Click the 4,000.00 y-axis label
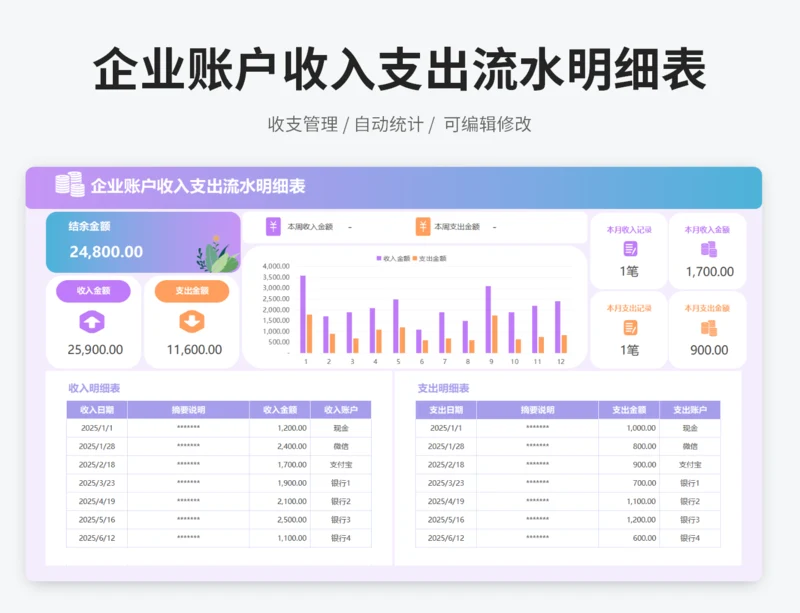Image resolution: width=800 pixels, height=613 pixels. click(276, 266)
